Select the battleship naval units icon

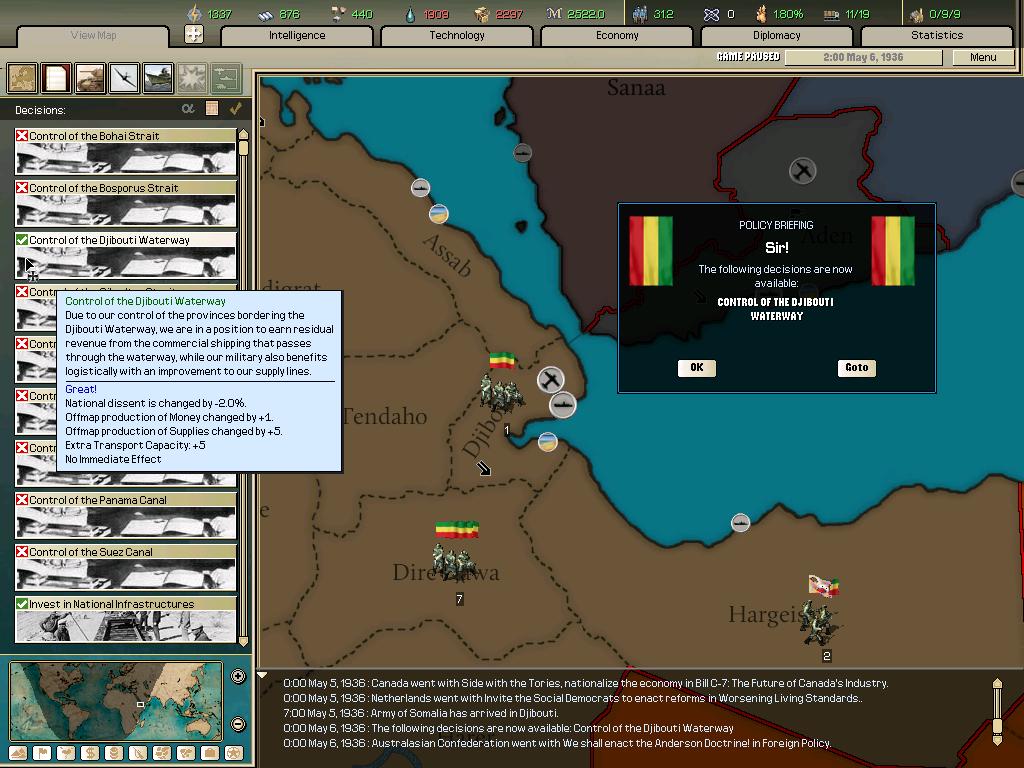(158, 78)
